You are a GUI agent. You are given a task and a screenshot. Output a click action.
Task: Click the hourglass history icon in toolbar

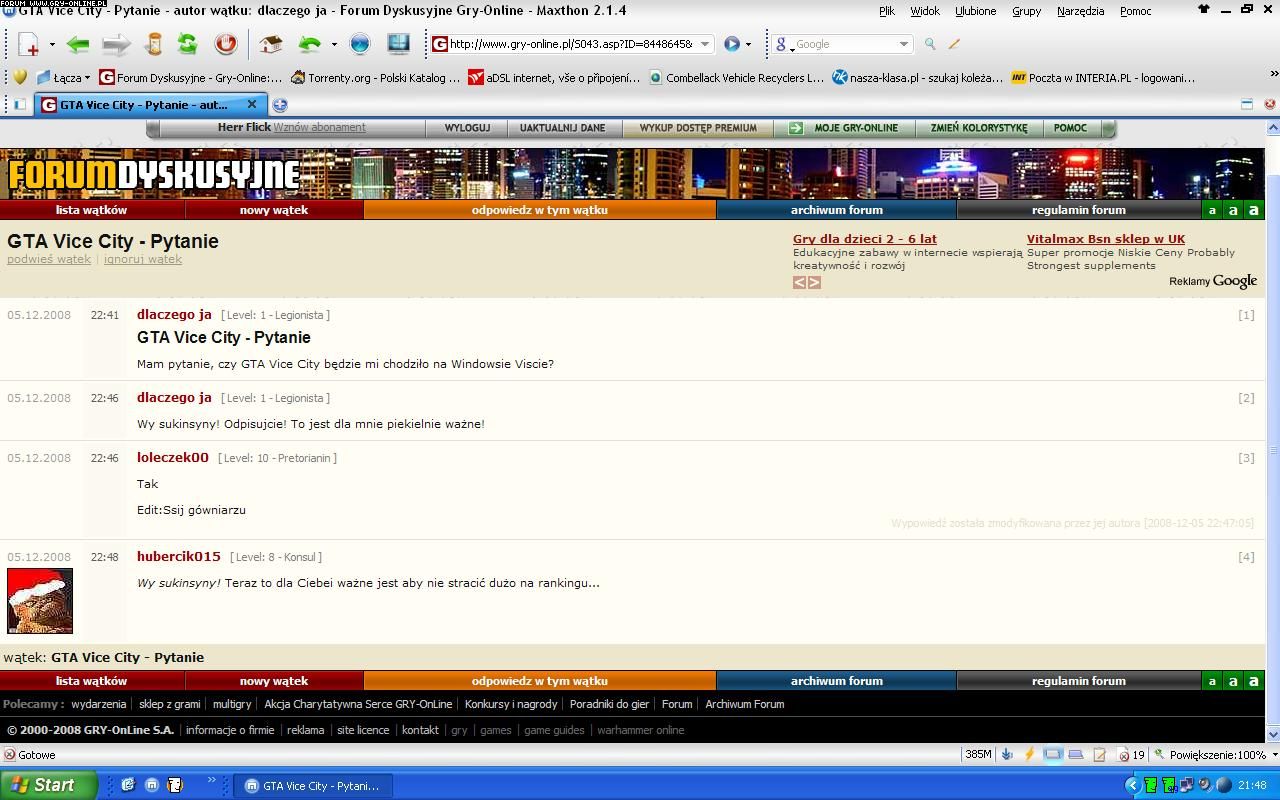point(153,44)
